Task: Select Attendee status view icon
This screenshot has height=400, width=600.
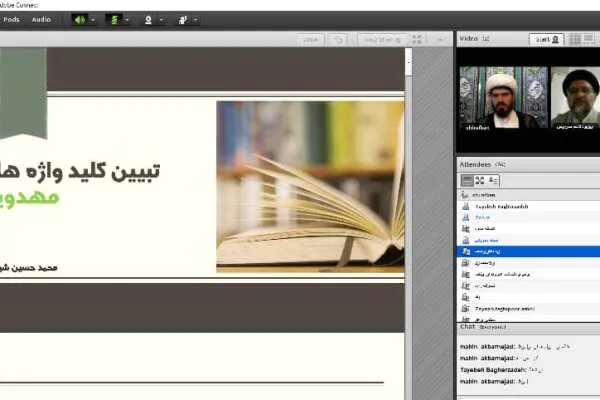Action: click(x=493, y=180)
